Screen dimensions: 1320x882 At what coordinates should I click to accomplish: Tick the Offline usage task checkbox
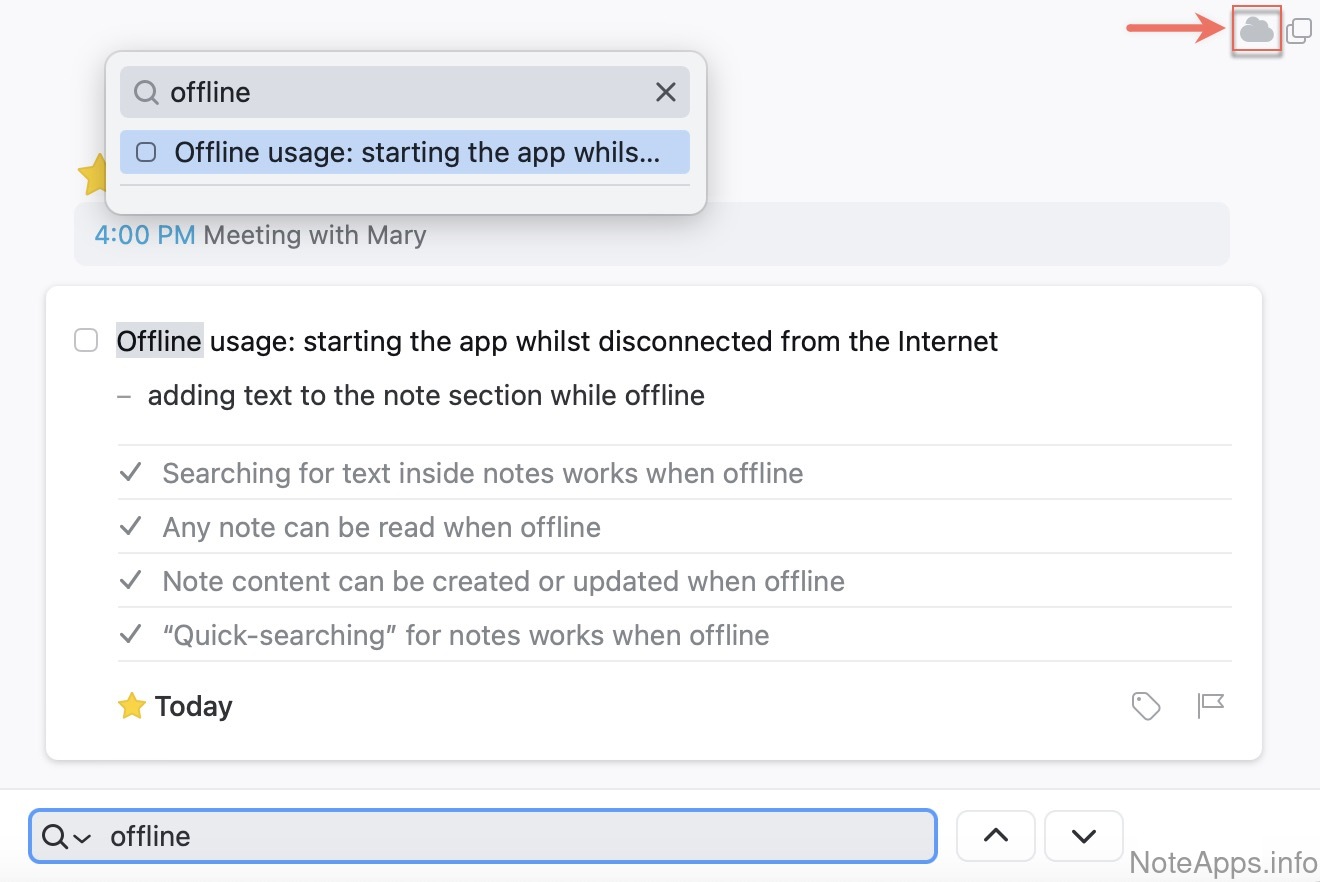click(87, 341)
